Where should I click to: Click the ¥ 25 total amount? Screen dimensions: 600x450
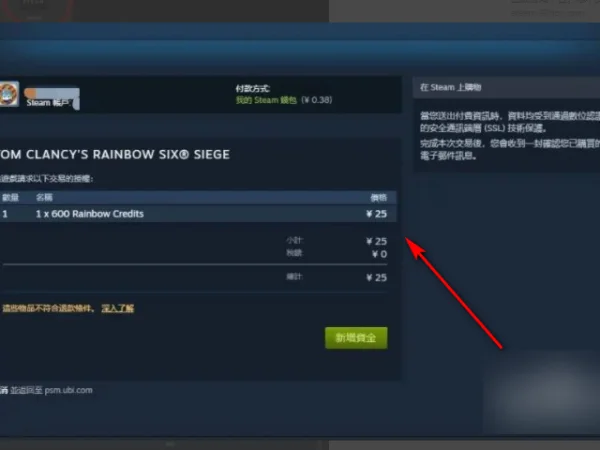[376, 277]
